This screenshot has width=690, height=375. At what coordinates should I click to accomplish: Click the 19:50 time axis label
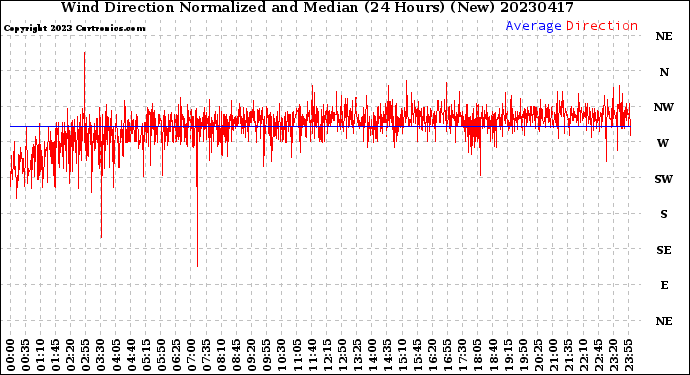[523, 355]
